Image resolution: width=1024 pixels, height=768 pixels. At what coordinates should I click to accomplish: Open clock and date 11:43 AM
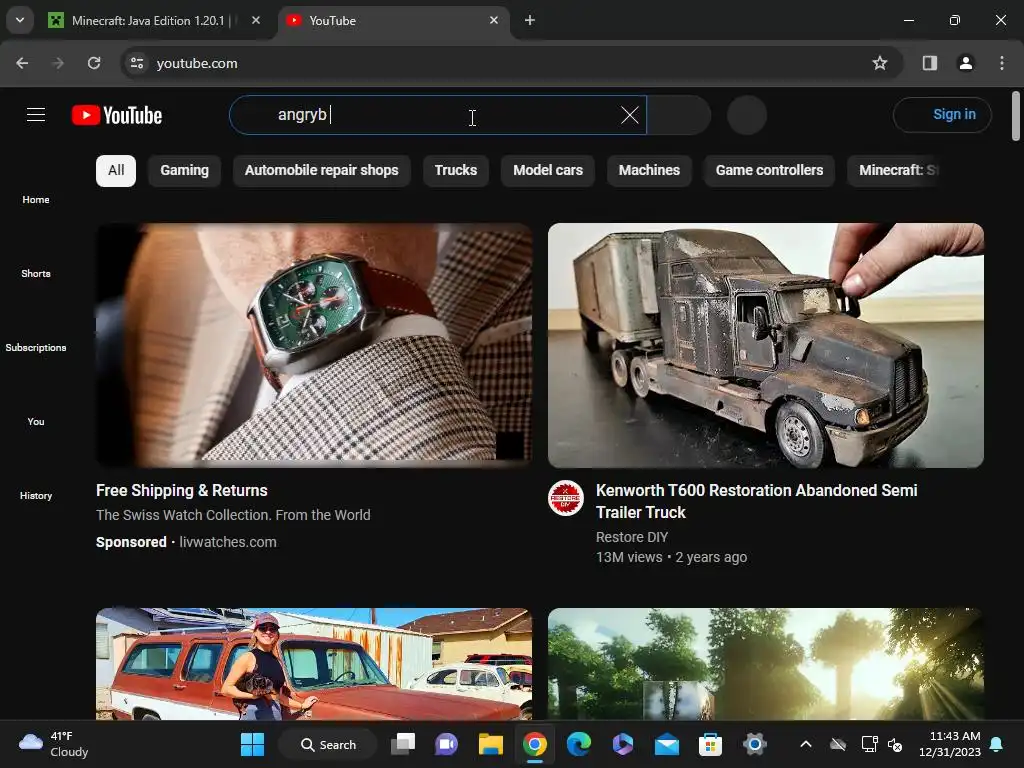[950, 744]
